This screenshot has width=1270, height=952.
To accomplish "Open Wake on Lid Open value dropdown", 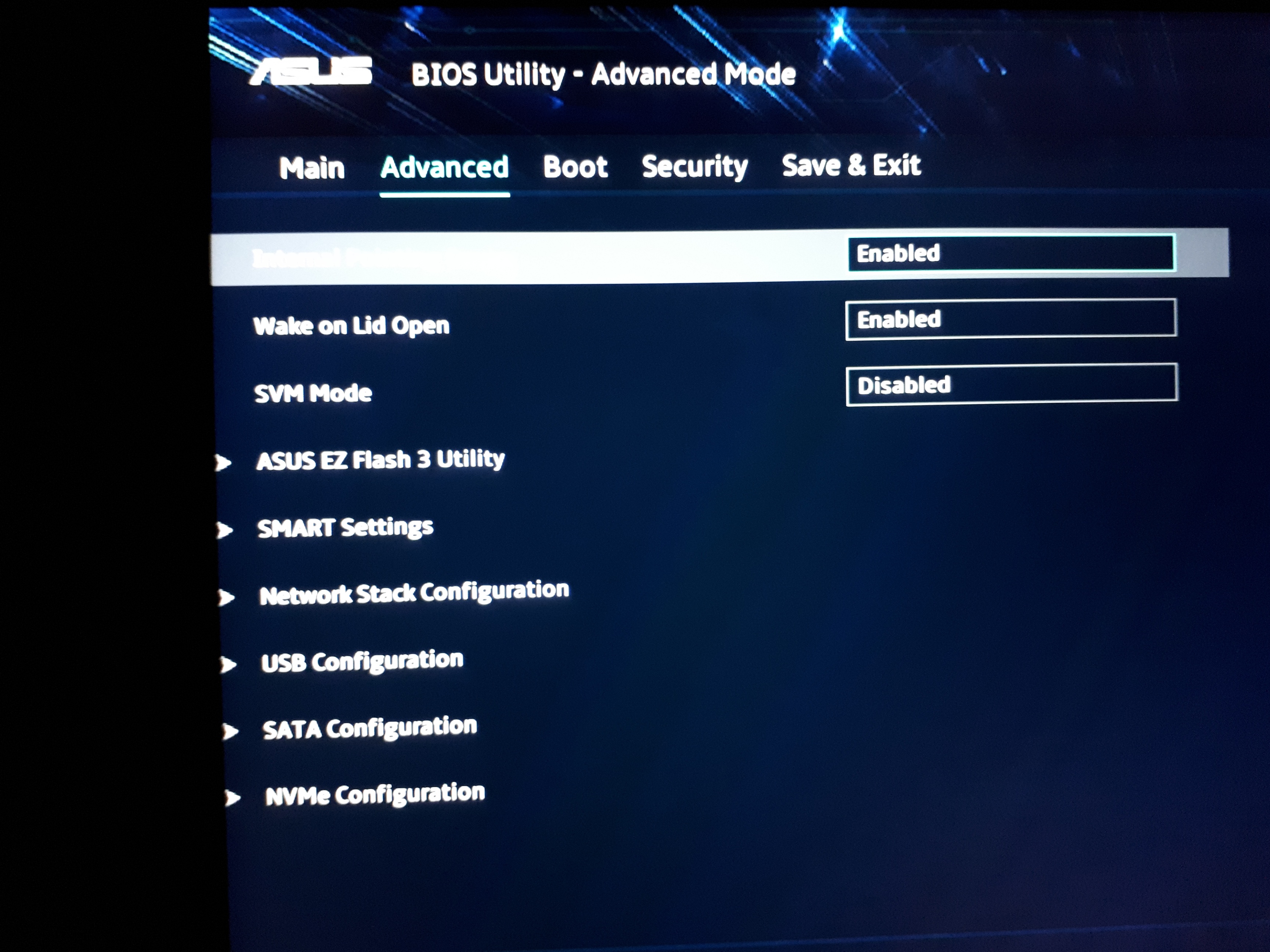I will pyautogui.click(x=1011, y=319).
